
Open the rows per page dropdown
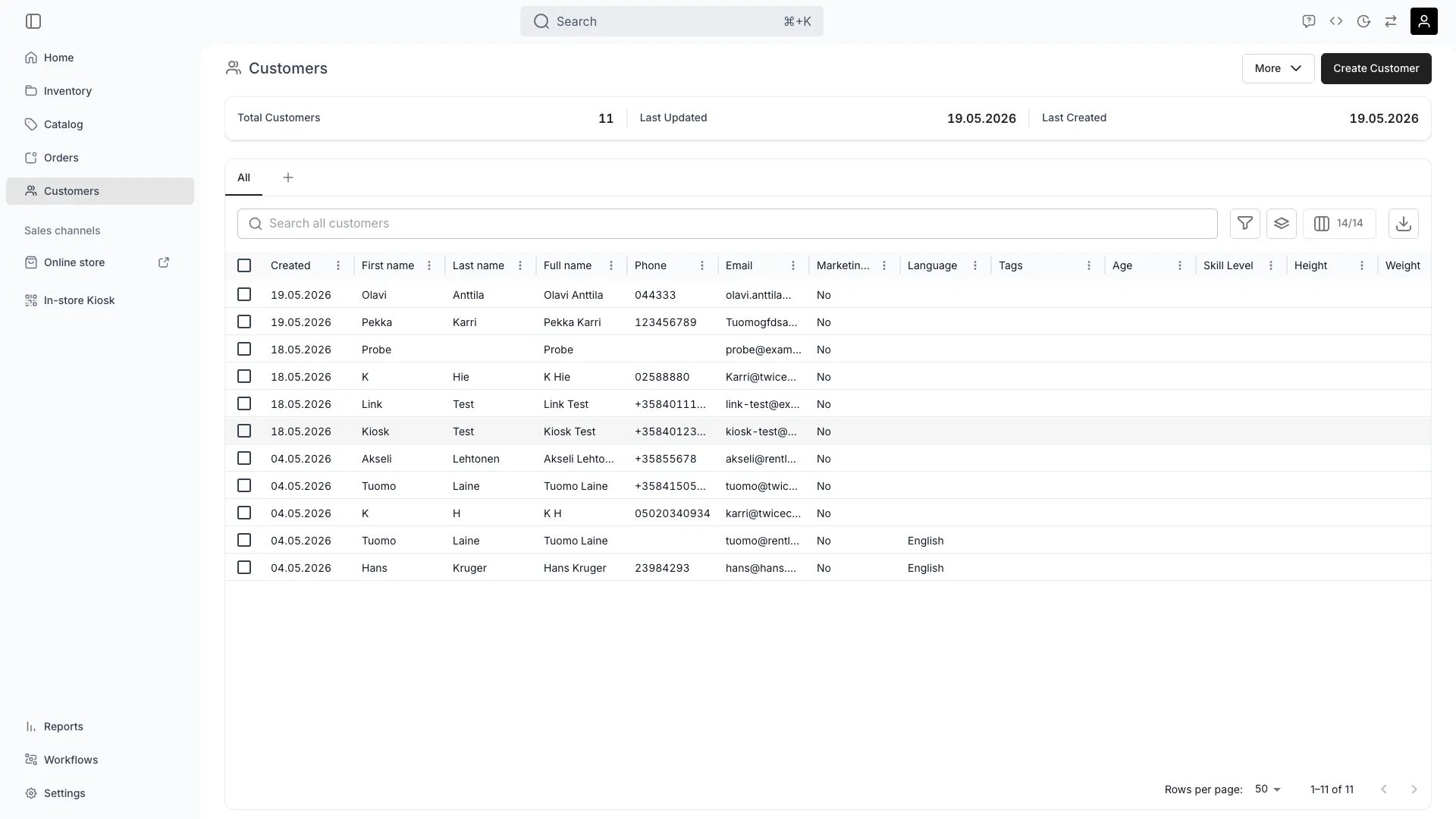click(x=1267, y=789)
